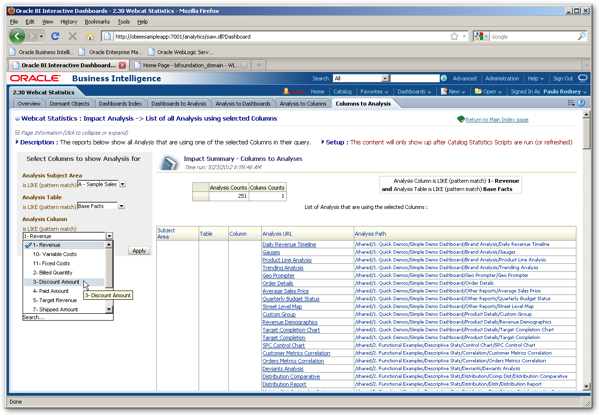Click the browser Home icon

pos(90,36)
